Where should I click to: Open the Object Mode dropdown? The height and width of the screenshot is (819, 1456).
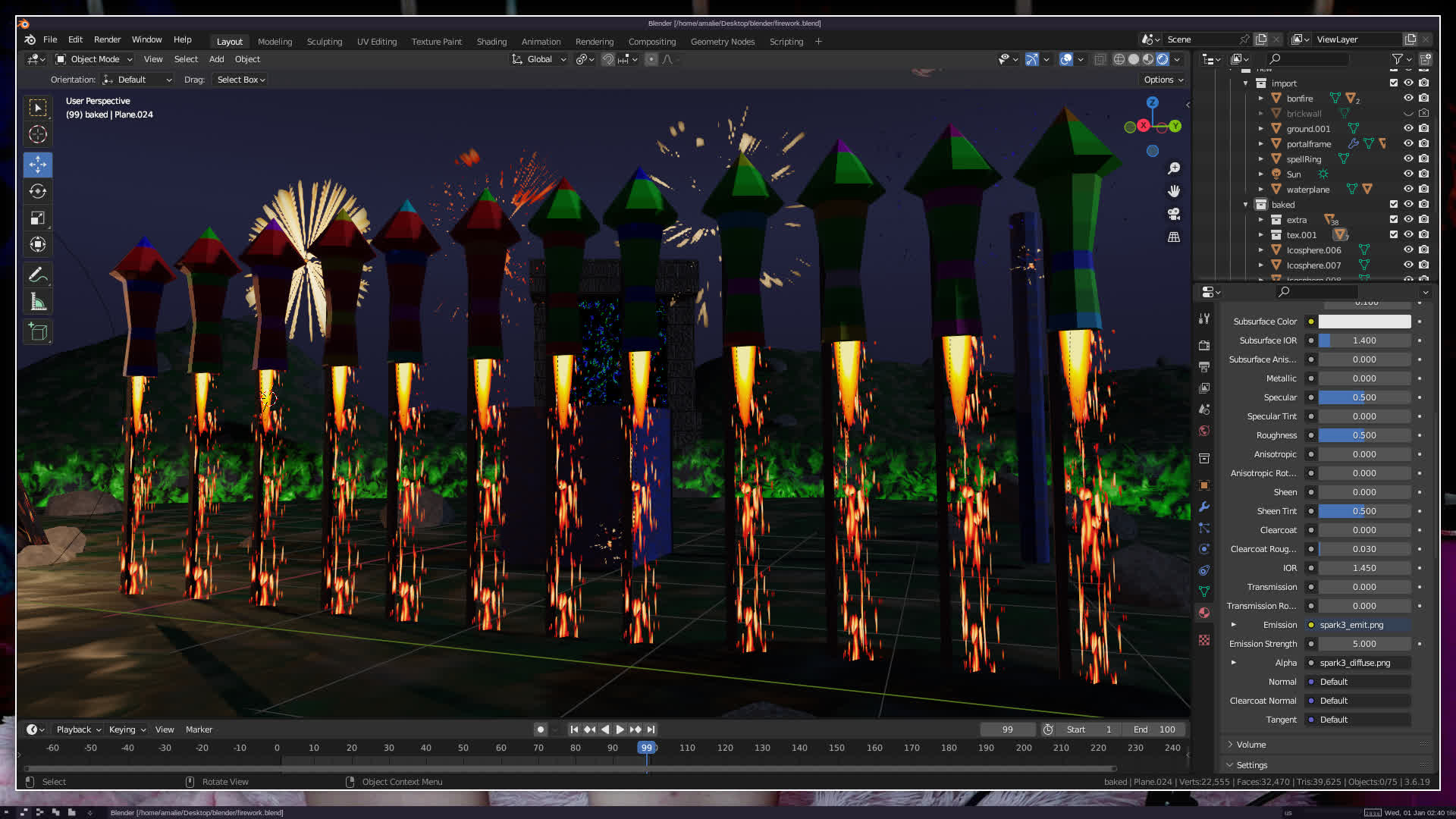pos(94,59)
